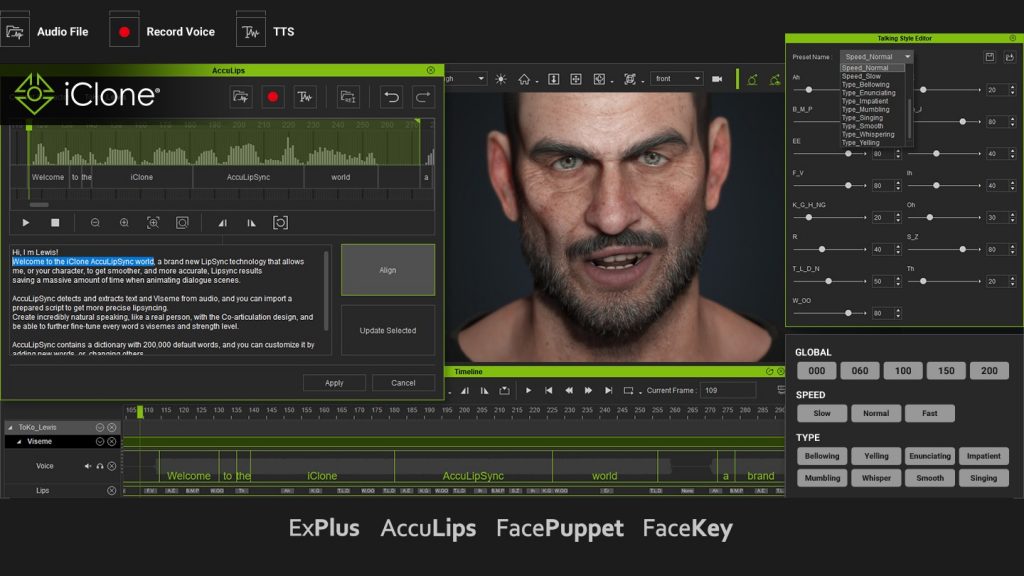Toggle loop playback in AccuLips
The image size is (1024, 576).
pyautogui.click(x=280, y=223)
